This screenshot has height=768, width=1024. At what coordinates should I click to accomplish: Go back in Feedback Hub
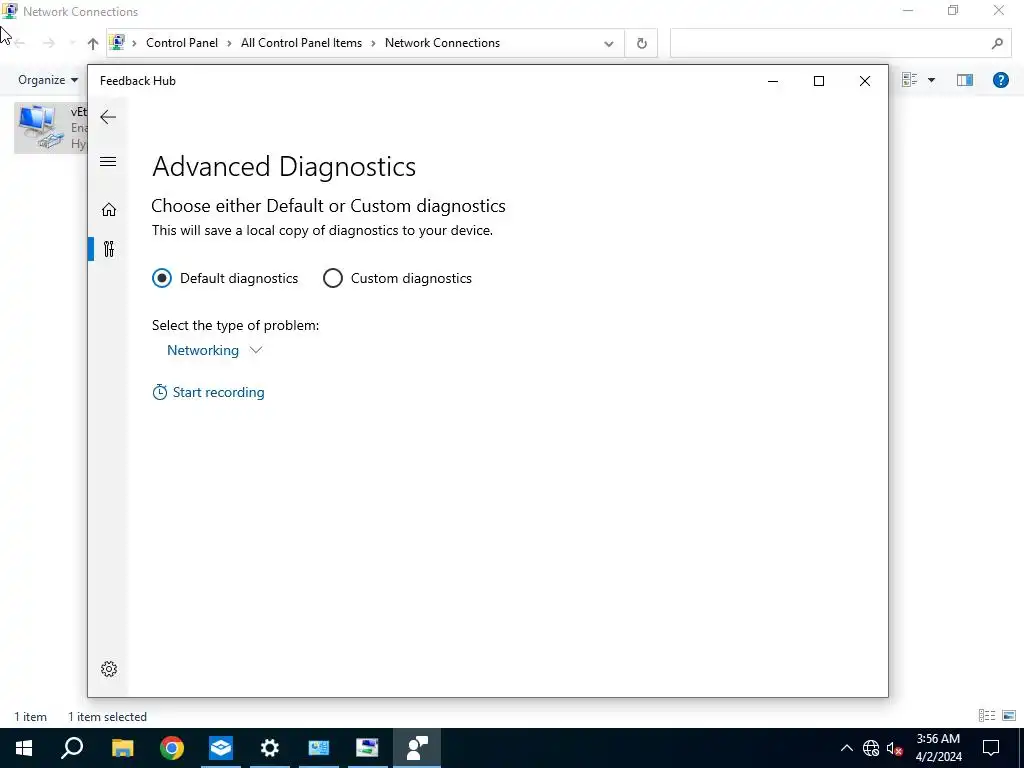[108, 117]
